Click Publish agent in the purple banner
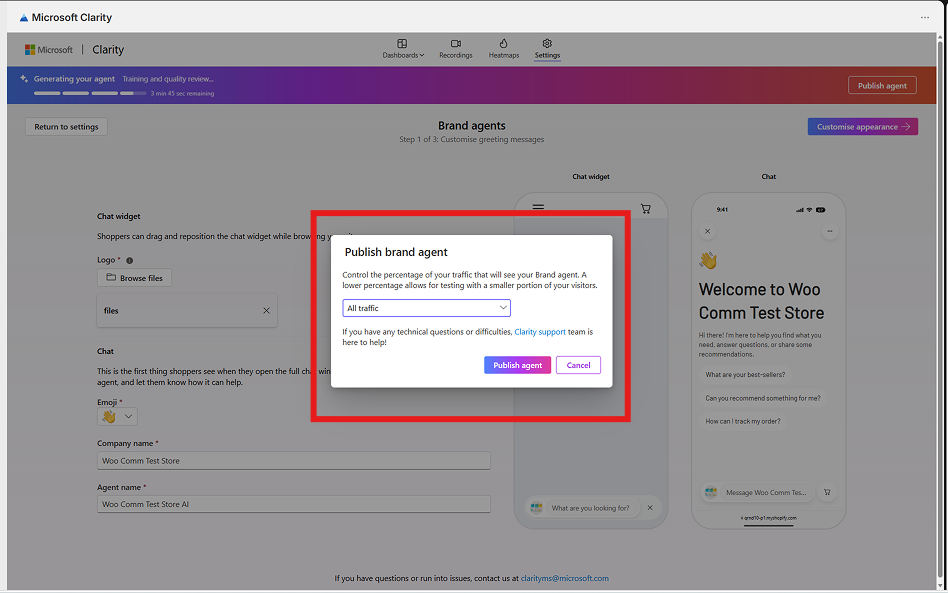Image resolution: width=948 pixels, height=593 pixels. point(882,85)
